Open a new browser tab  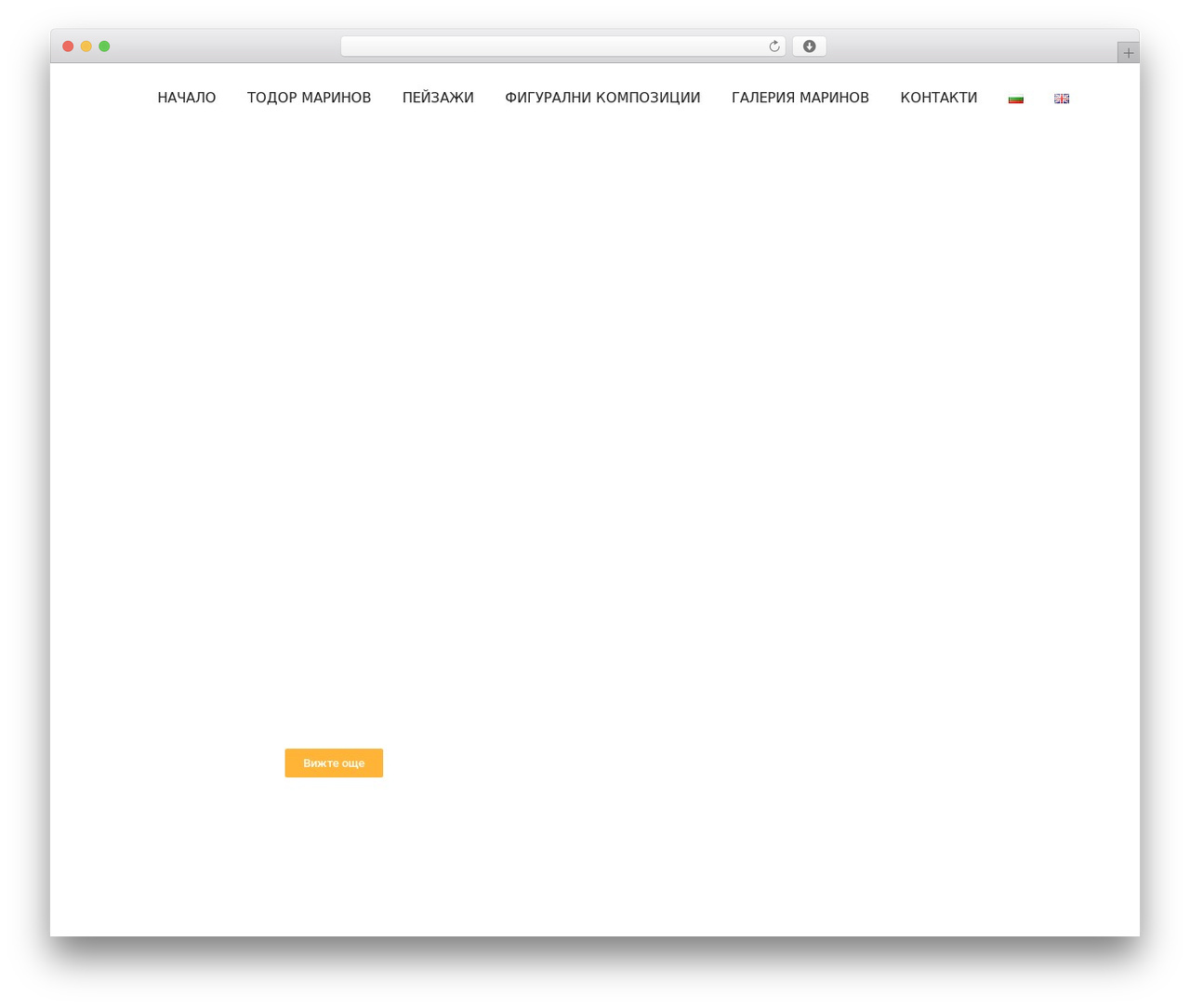point(1128,53)
